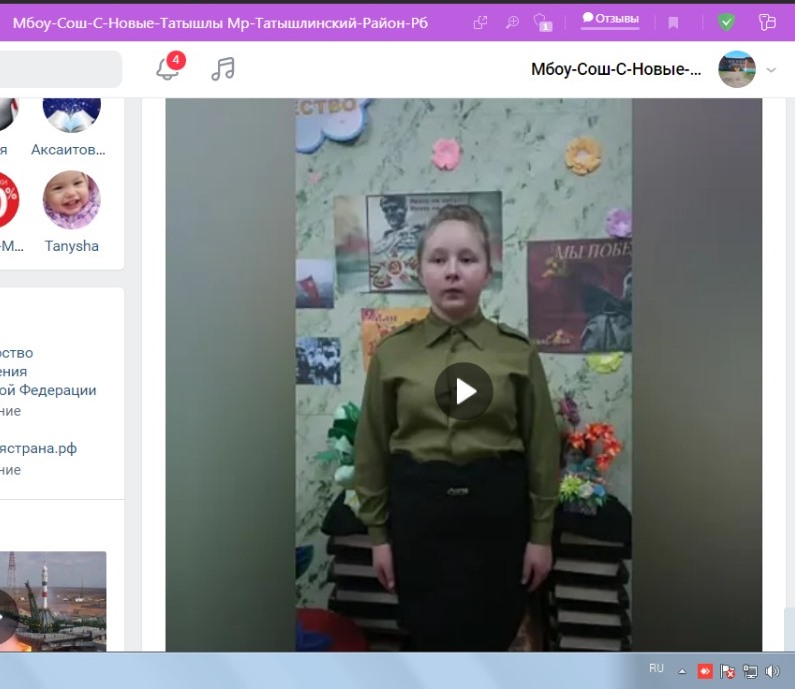Click the bookmark icon in the purple bar
The width and height of the screenshot is (795, 689).
click(x=673, y=23)
